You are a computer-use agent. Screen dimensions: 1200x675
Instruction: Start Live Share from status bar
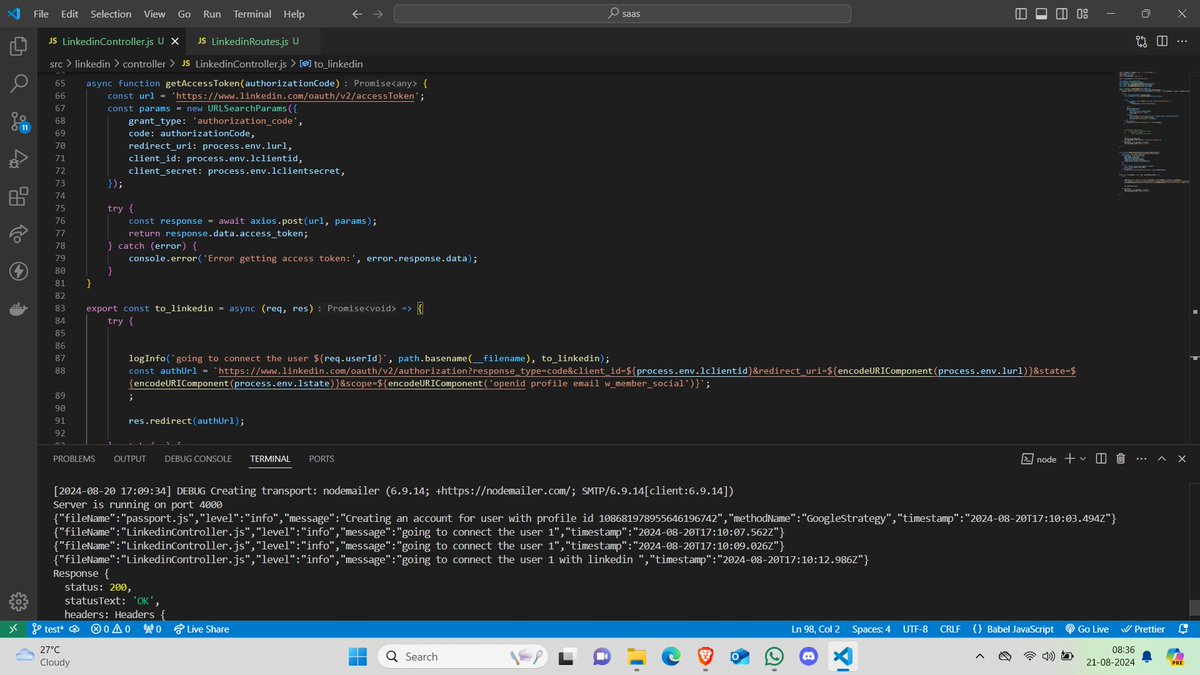click(201, 629)
